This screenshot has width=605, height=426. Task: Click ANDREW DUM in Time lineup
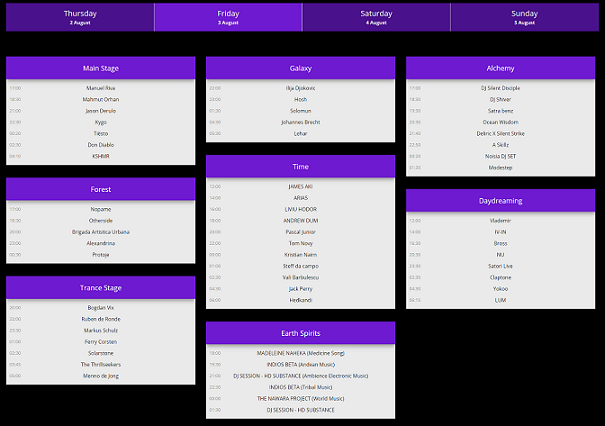301,220
